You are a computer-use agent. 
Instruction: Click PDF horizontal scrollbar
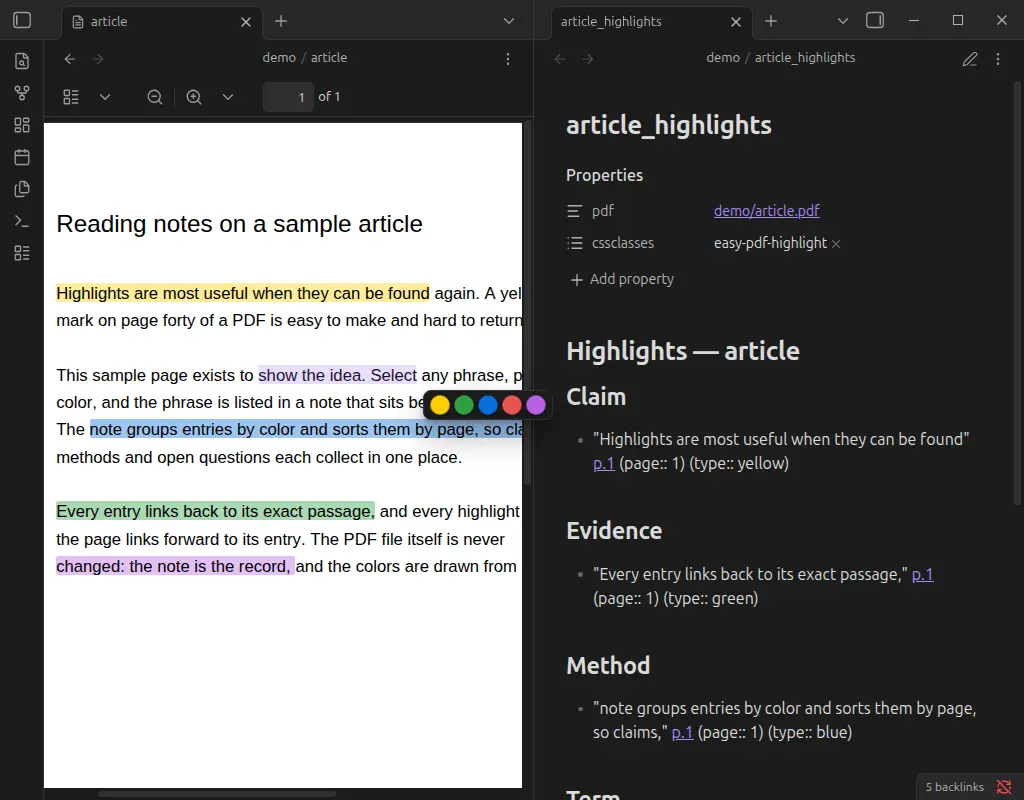coord(217,794)
